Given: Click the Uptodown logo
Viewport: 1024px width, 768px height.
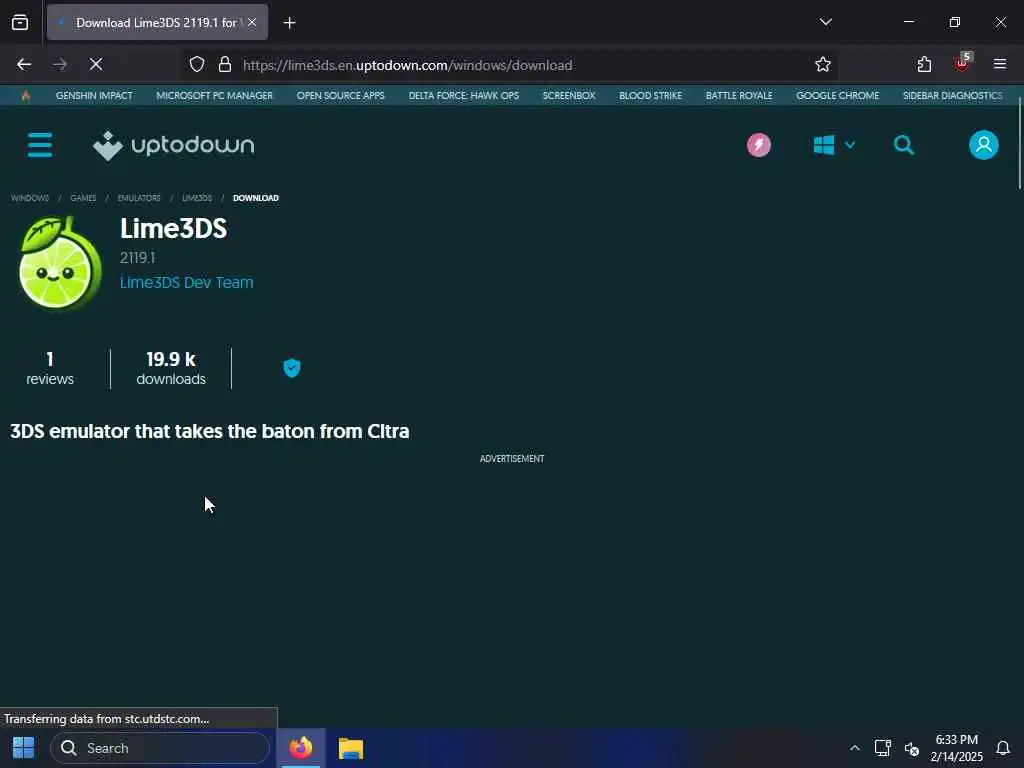Looking at the screenshot, I should pyautogui.click(x=174, y=145).
